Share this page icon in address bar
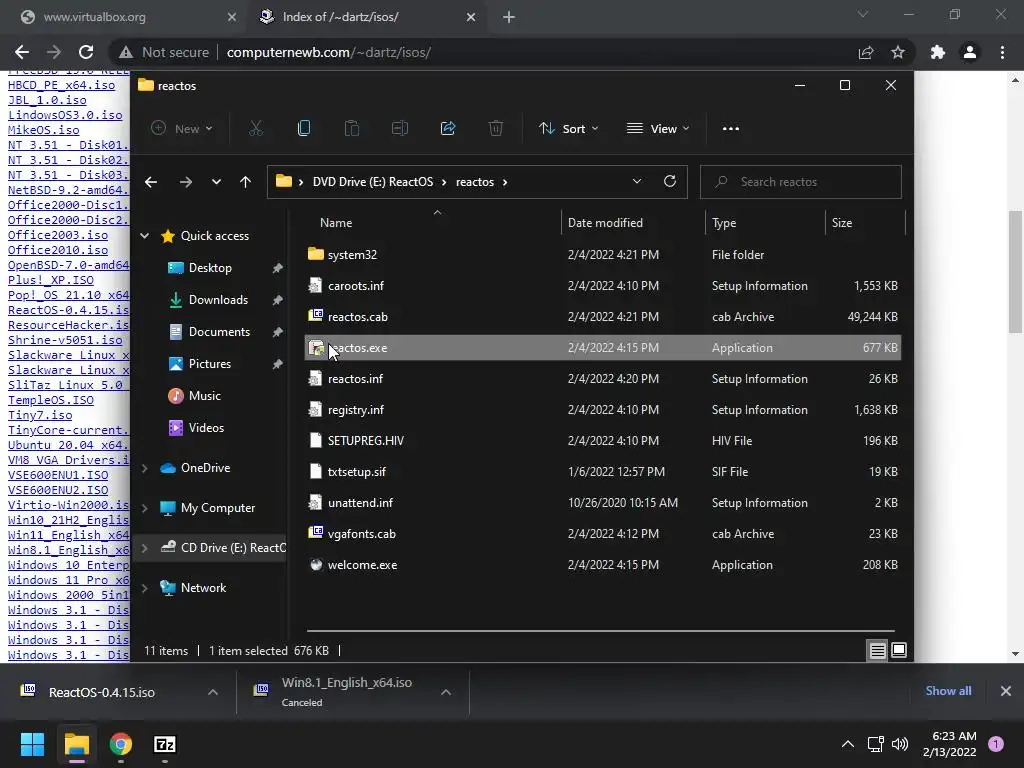Viewport: 1024px width, 768px height. (866, 52)
